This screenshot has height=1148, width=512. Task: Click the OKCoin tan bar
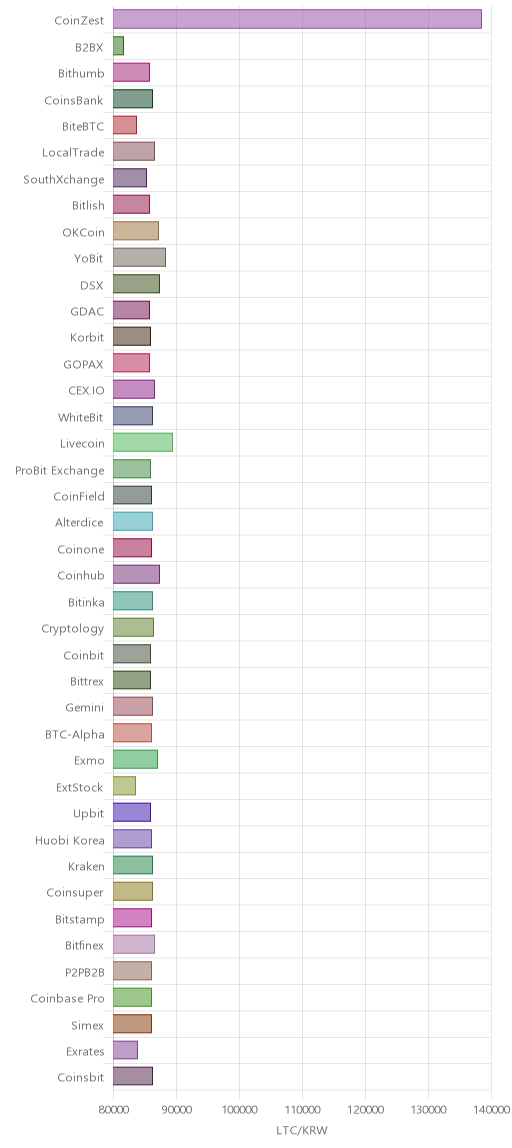(x=136, y=231)
